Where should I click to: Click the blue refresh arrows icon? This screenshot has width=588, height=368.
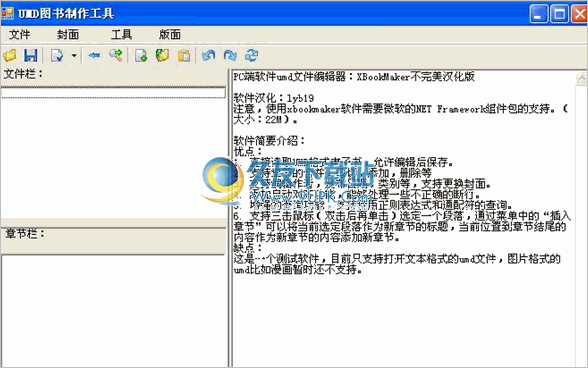point(252,56)
